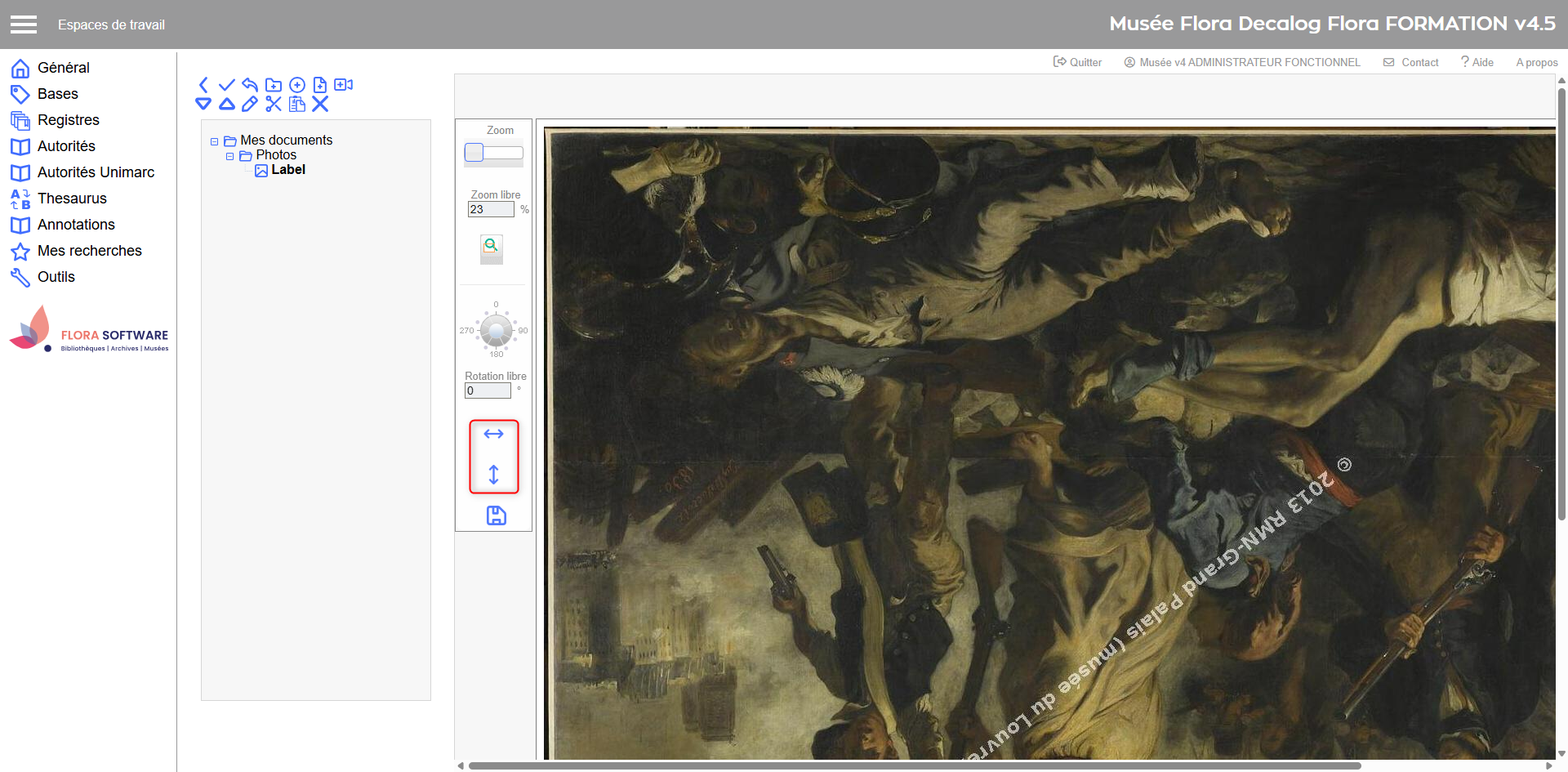The width and height of the screenshot is (1568, 772).
Task: Click the add video media icon
Action: [344, 85]
